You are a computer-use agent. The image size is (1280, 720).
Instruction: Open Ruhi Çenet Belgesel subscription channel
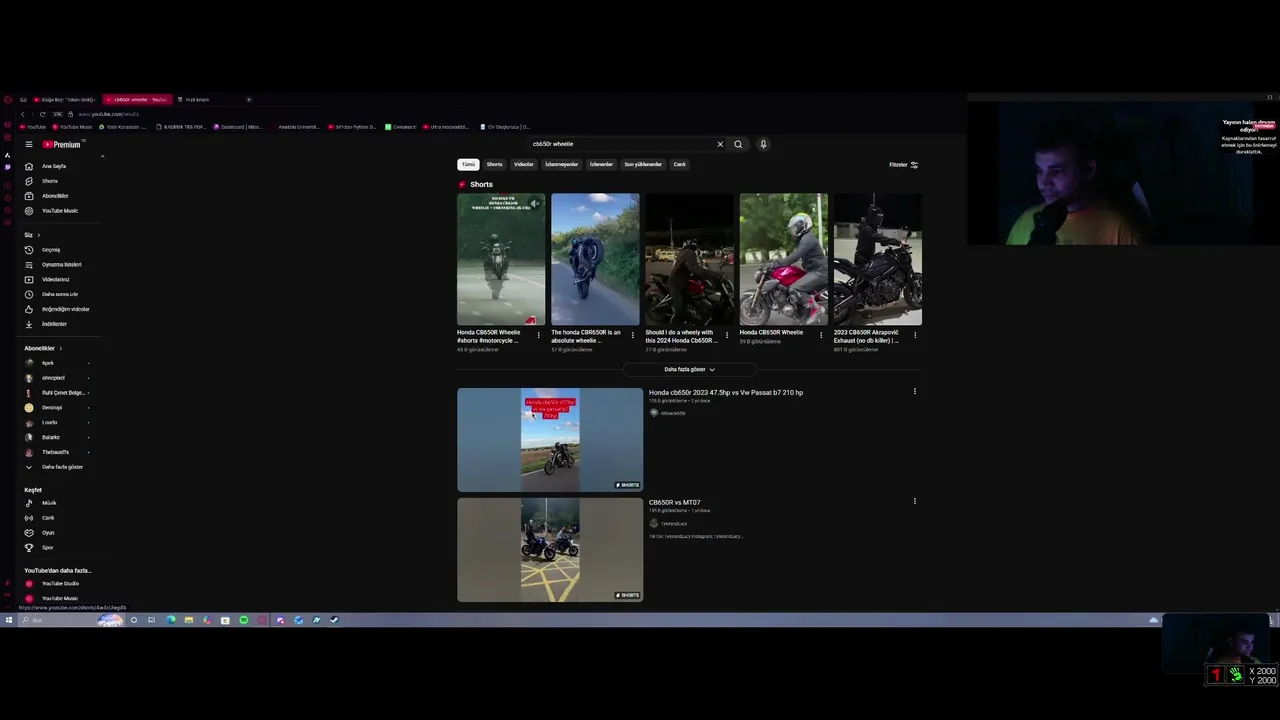pyautogui.click(x=63, y=393)
